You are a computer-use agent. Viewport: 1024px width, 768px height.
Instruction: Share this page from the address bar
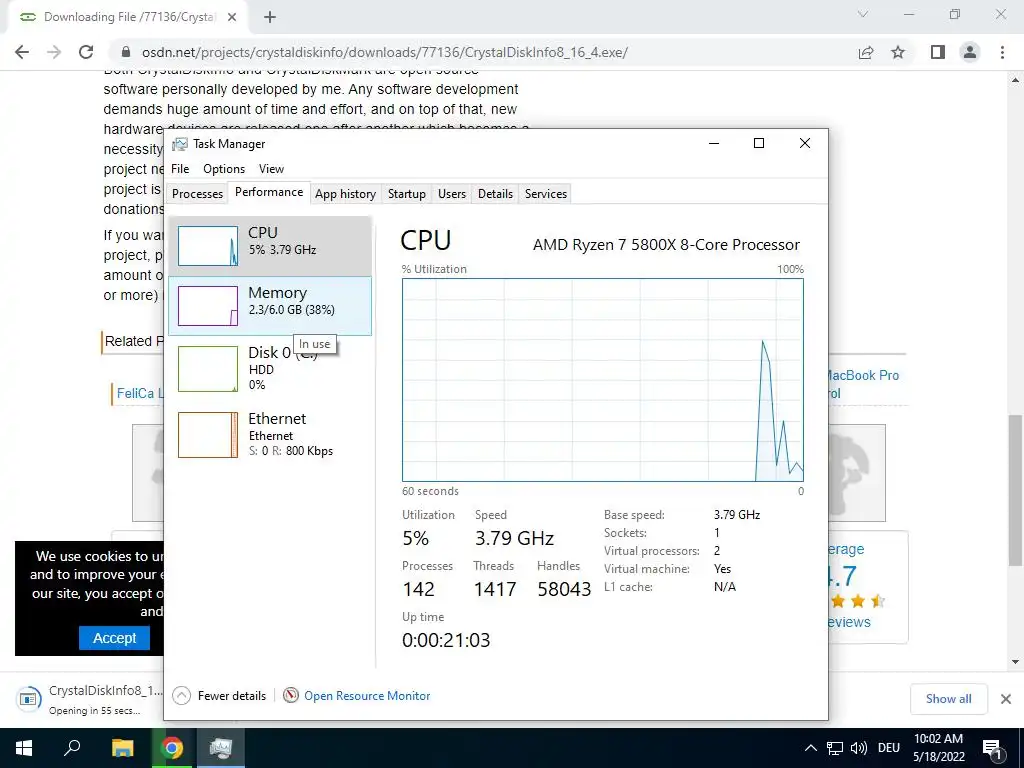pyautogui.click(x=866, y=52)
